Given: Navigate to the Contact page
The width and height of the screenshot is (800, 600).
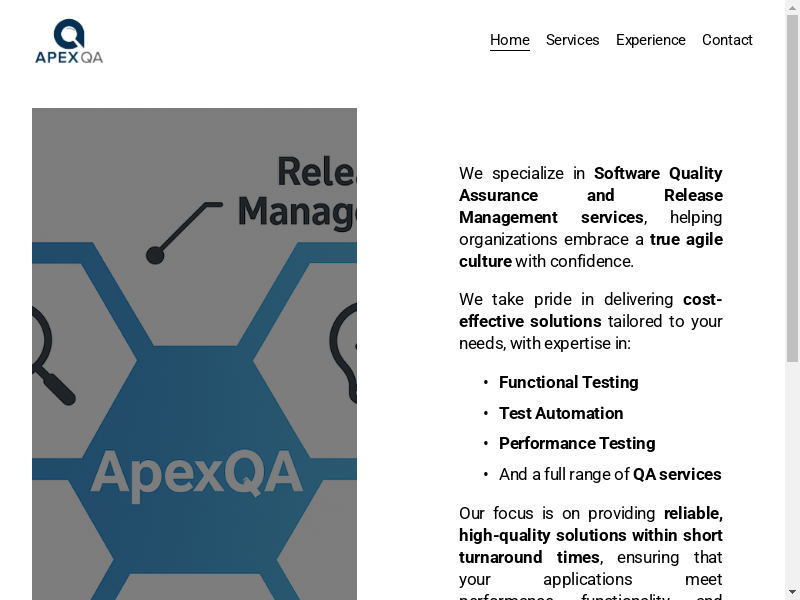Looking at the screenshot, I should pos(727,40).
